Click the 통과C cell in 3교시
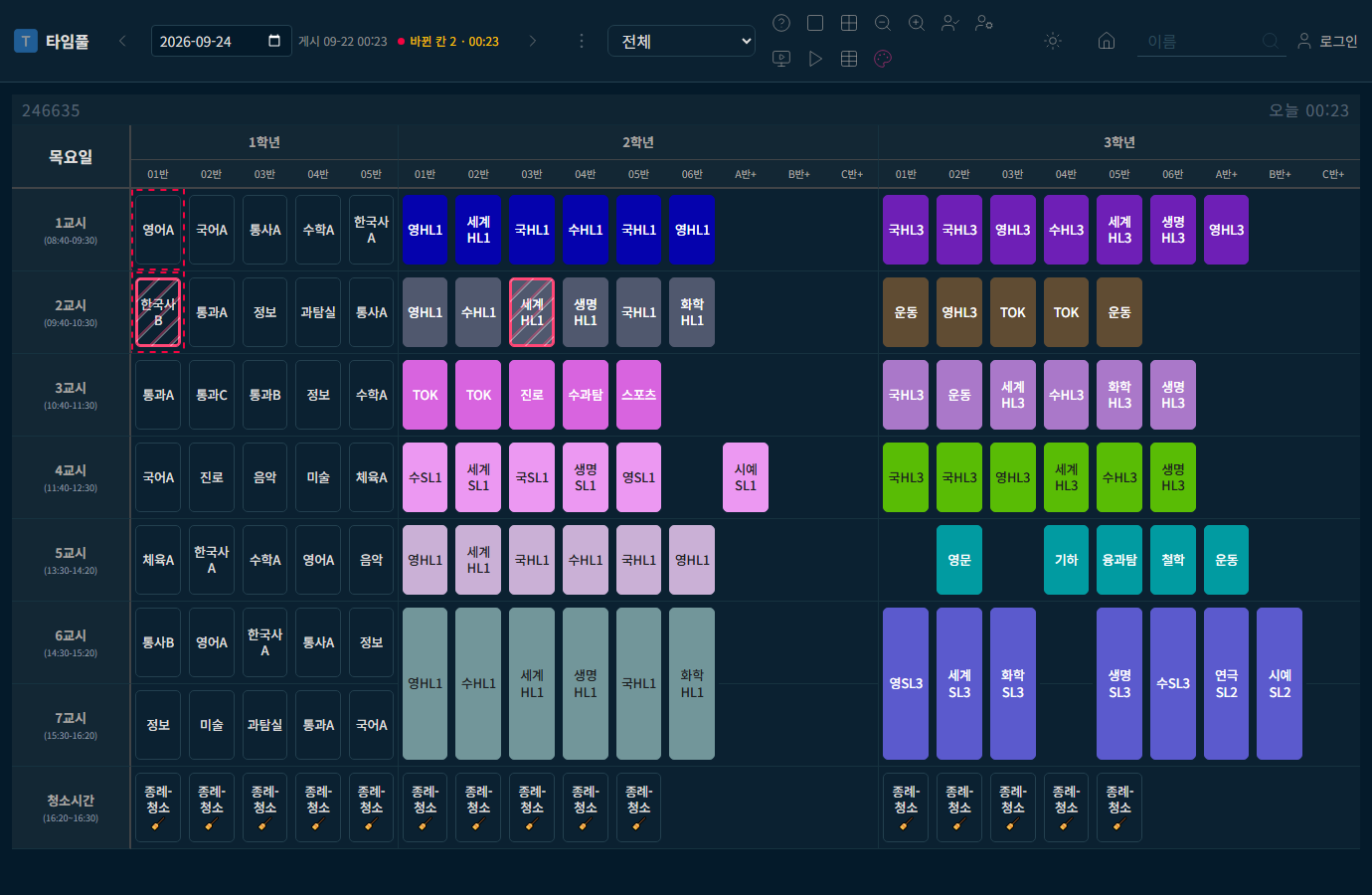Screen dimensions: 1372x895 (x=212, y=395)
